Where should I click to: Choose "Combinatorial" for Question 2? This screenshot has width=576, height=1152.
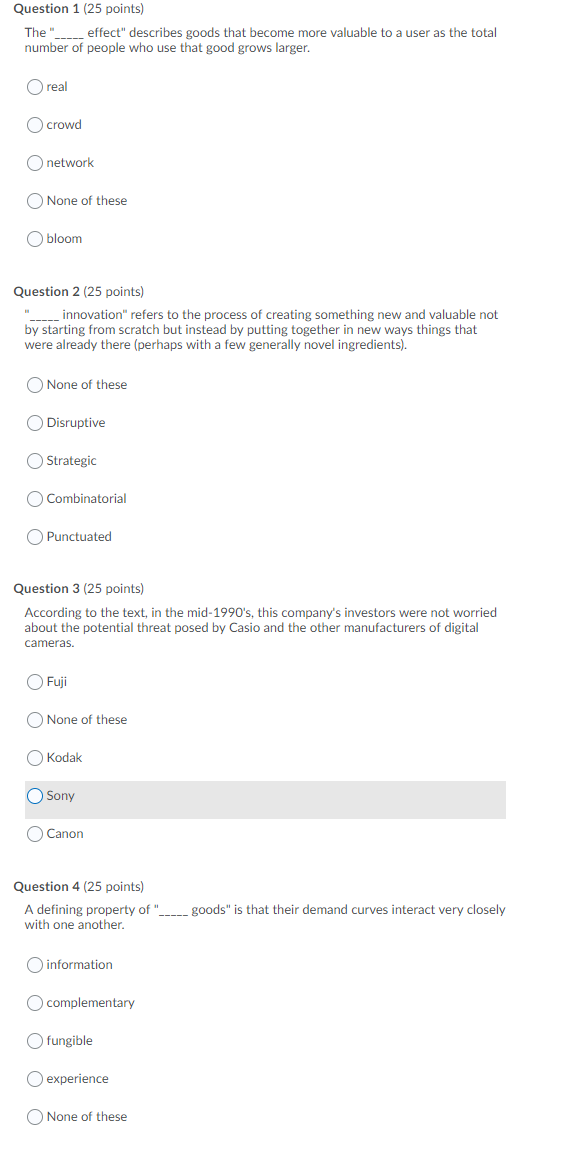click(x=34, y=498)
